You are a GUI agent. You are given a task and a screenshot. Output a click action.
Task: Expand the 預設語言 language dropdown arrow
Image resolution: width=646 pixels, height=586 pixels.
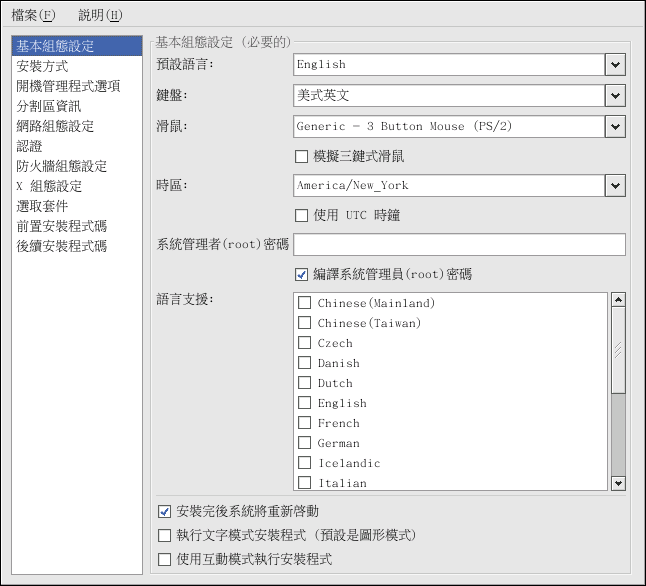coord(615,65)
